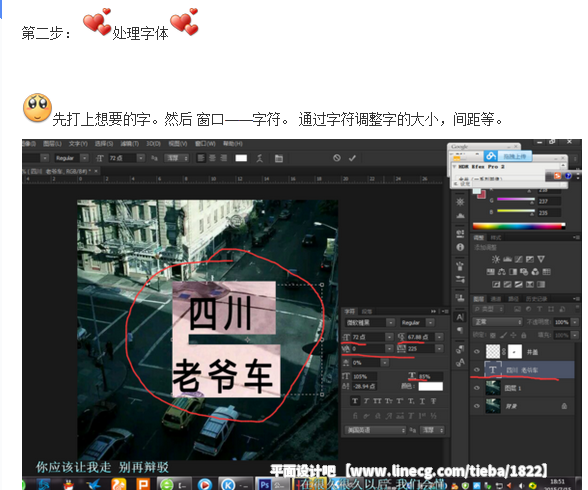
Task: Open the 文字(Y) menu
Action: 78,144
